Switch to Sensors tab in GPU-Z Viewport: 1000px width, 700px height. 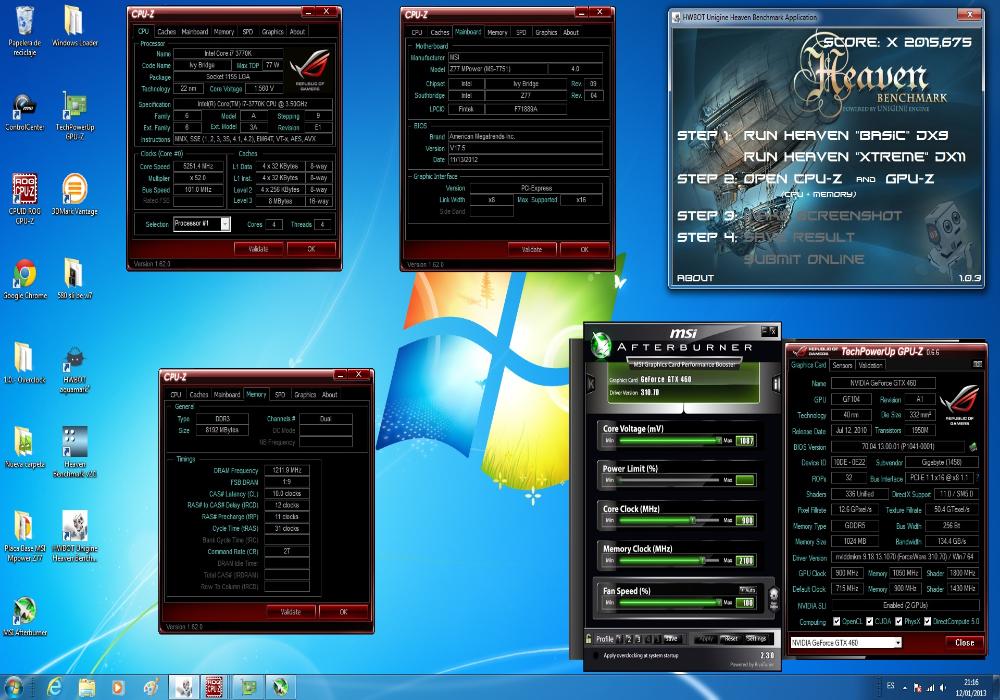click(842, 365)
